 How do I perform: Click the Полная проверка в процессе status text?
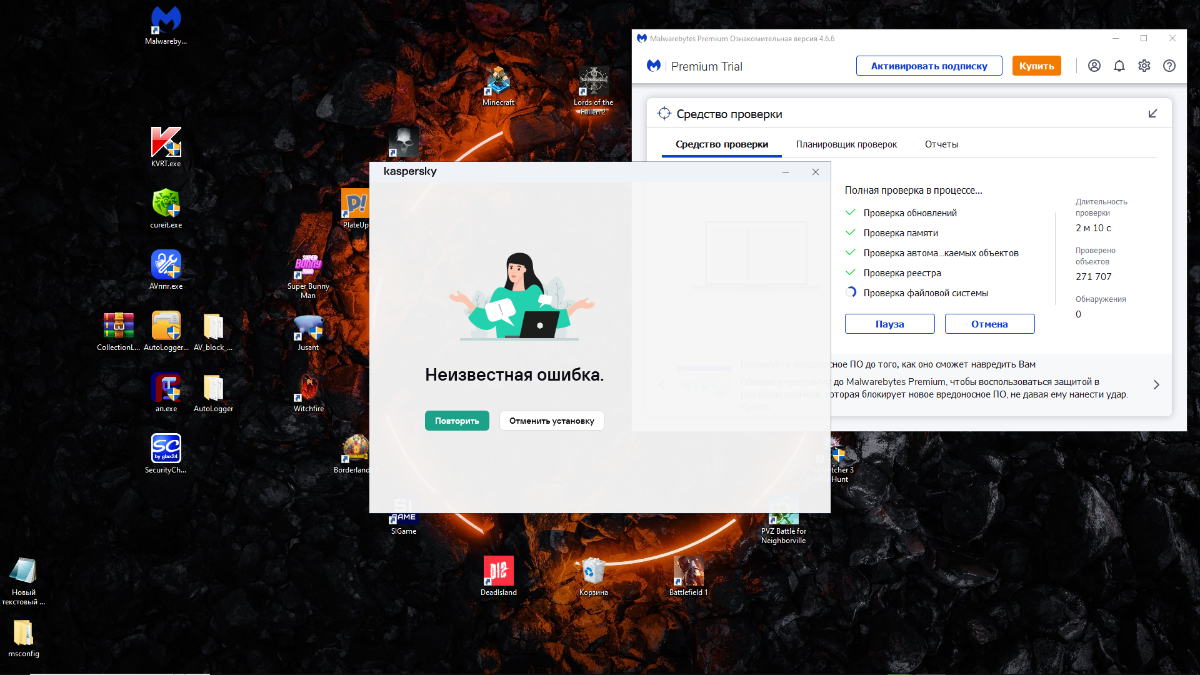(x=914, y=189)
